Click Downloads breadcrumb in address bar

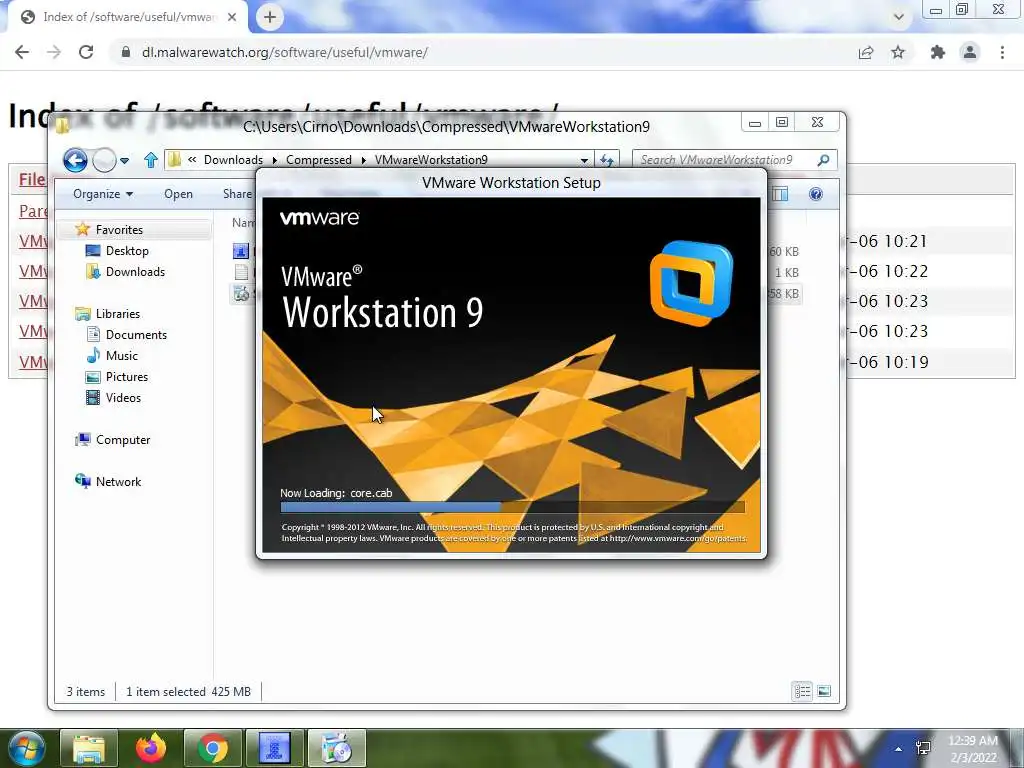point(233,160)
